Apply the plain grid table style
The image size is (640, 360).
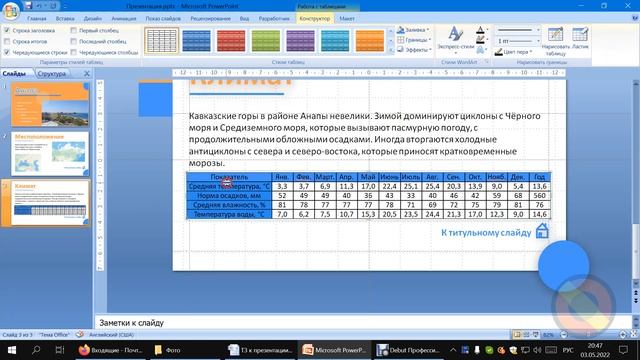click(x=162, y=40)
